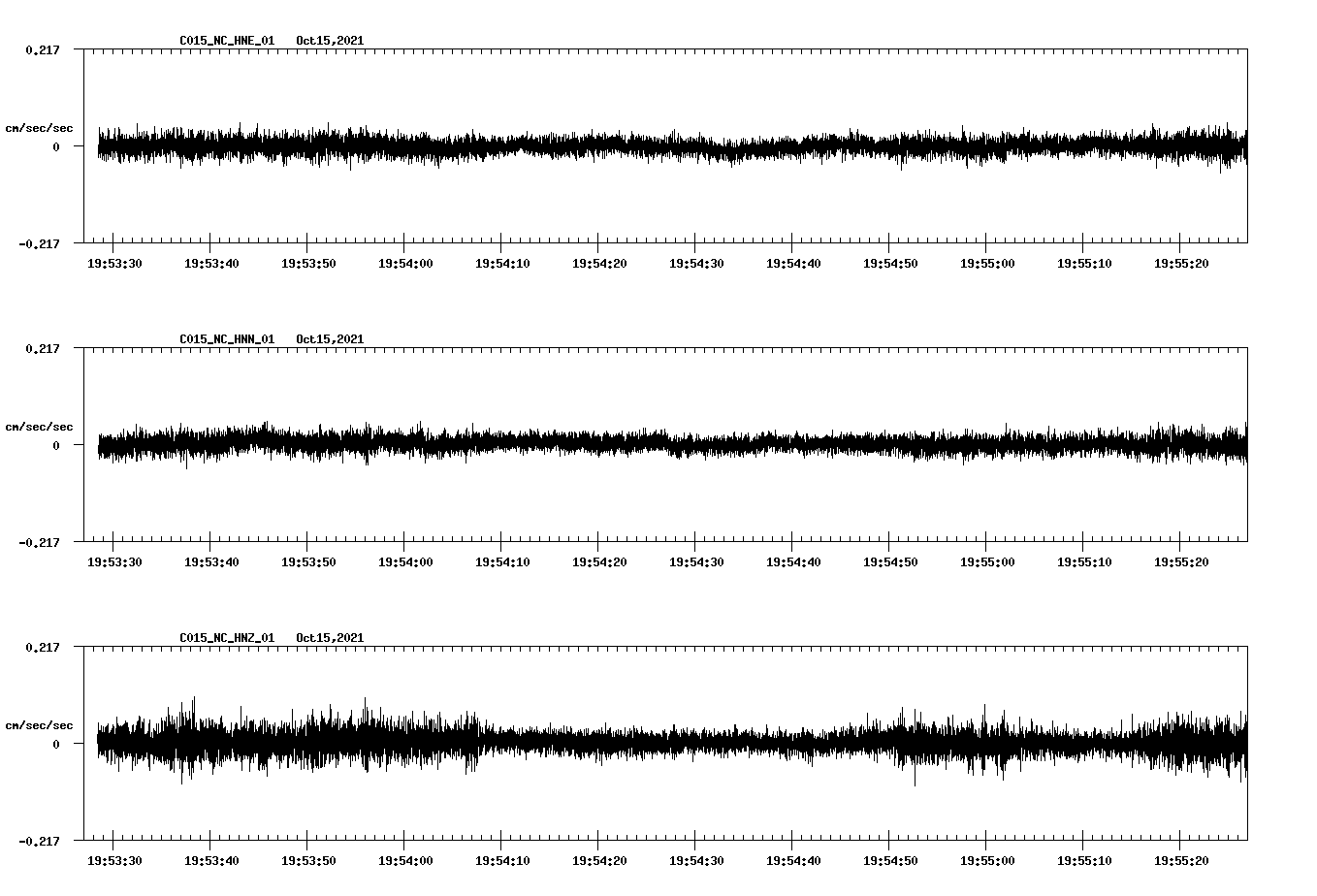This screenshot has height=896, width=1317.
Task: Click the C015_NC_HNN_01 channel title
Action: point(227,339)
